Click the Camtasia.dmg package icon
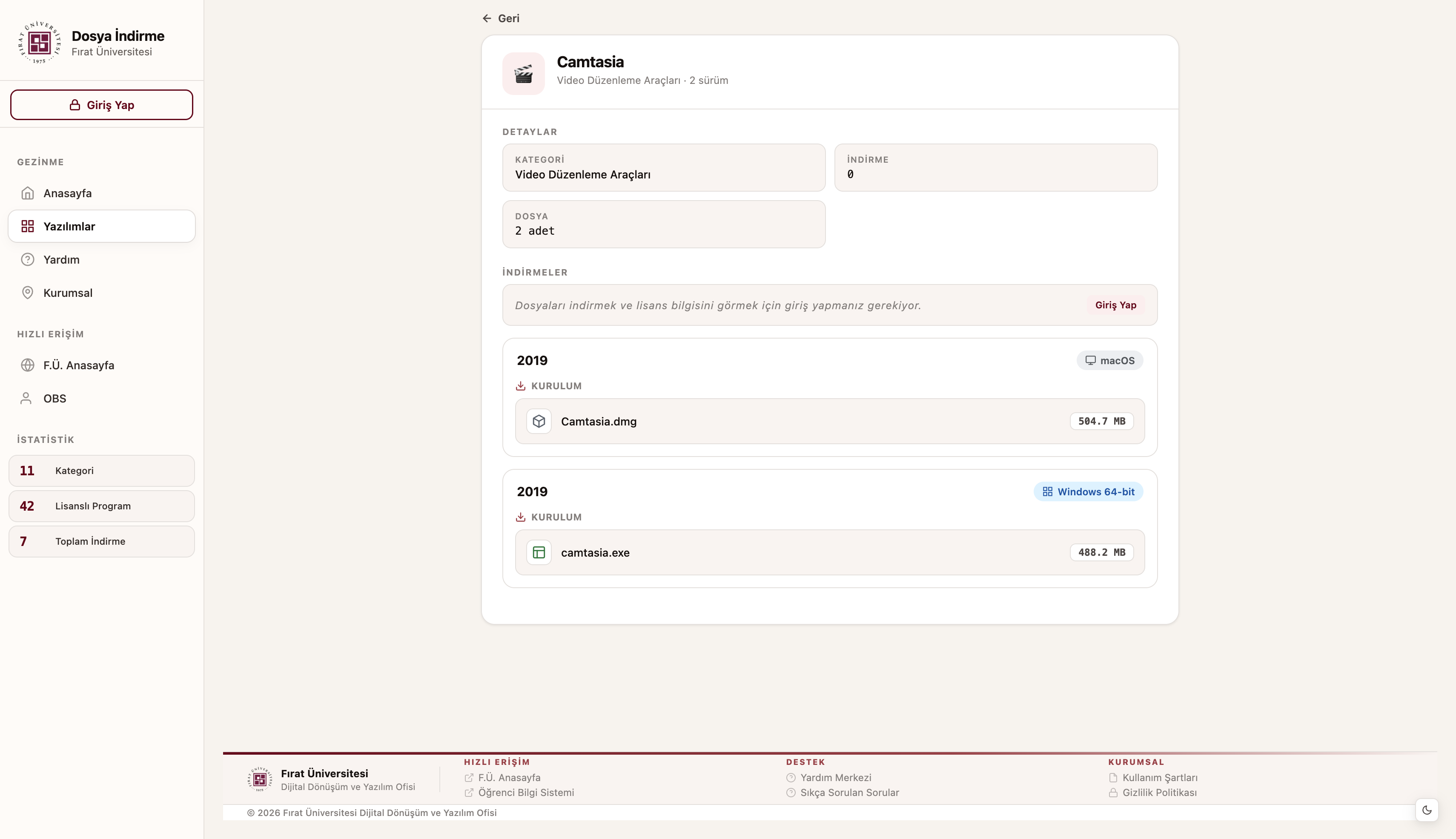This screenshot has height=839, width=1456. click(x=539, y=421)
